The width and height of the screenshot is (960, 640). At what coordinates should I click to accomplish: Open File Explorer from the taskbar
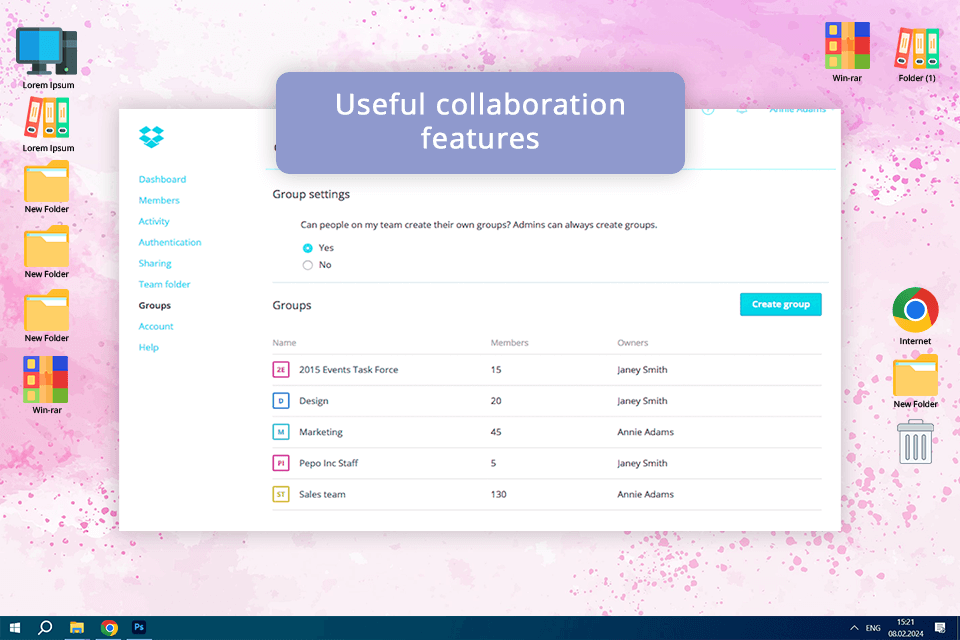pyautogui.click(x=77, y=628)
